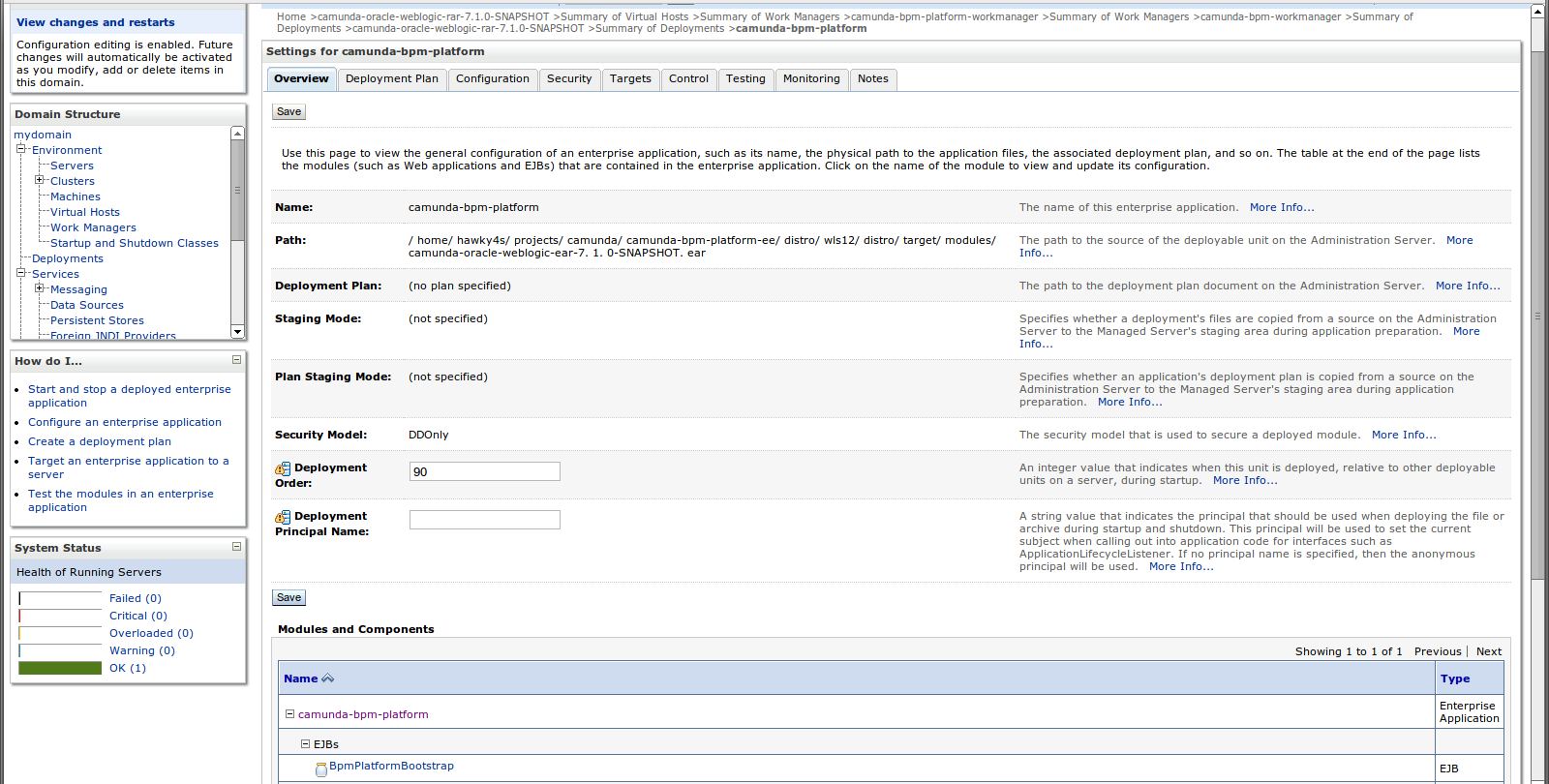Click the Failed (0) server health link
Image resolution: width=1549 pixels, height=784 pixels.
point(136,598)
